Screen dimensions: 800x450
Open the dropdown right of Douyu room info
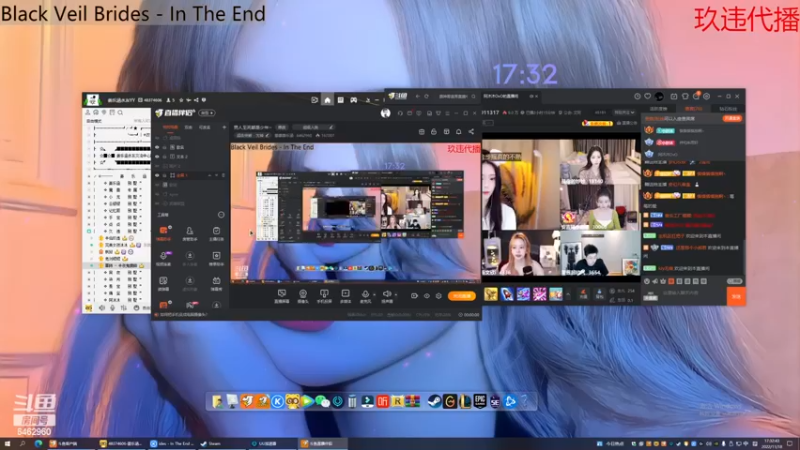(624, 112)
